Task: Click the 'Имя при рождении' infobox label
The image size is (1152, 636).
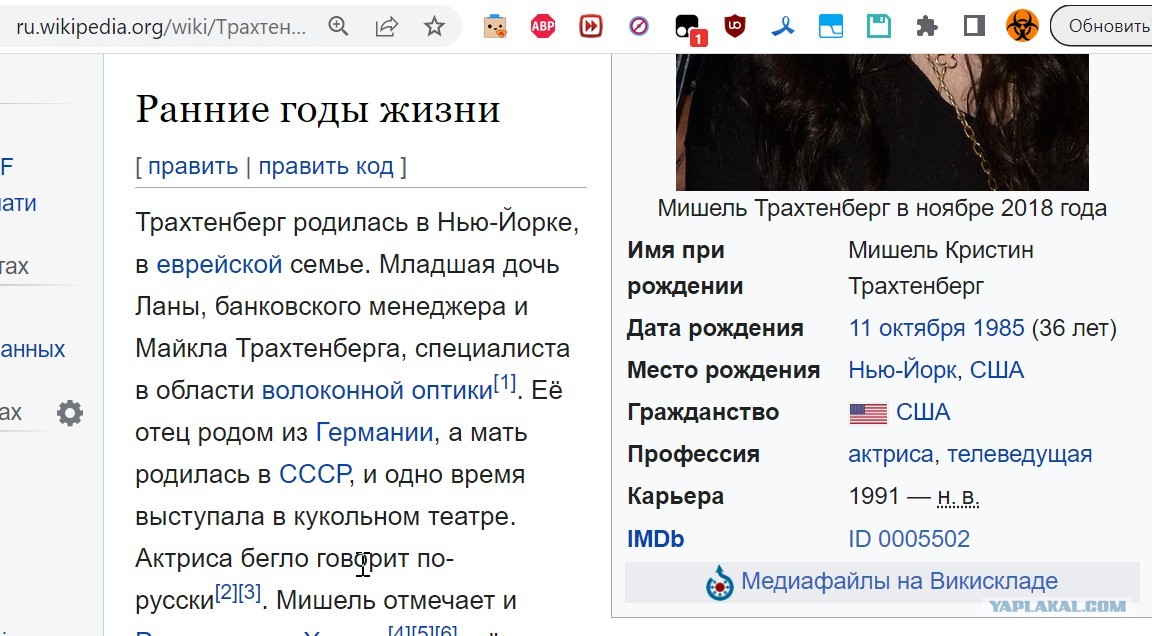Action: point(685,268)
